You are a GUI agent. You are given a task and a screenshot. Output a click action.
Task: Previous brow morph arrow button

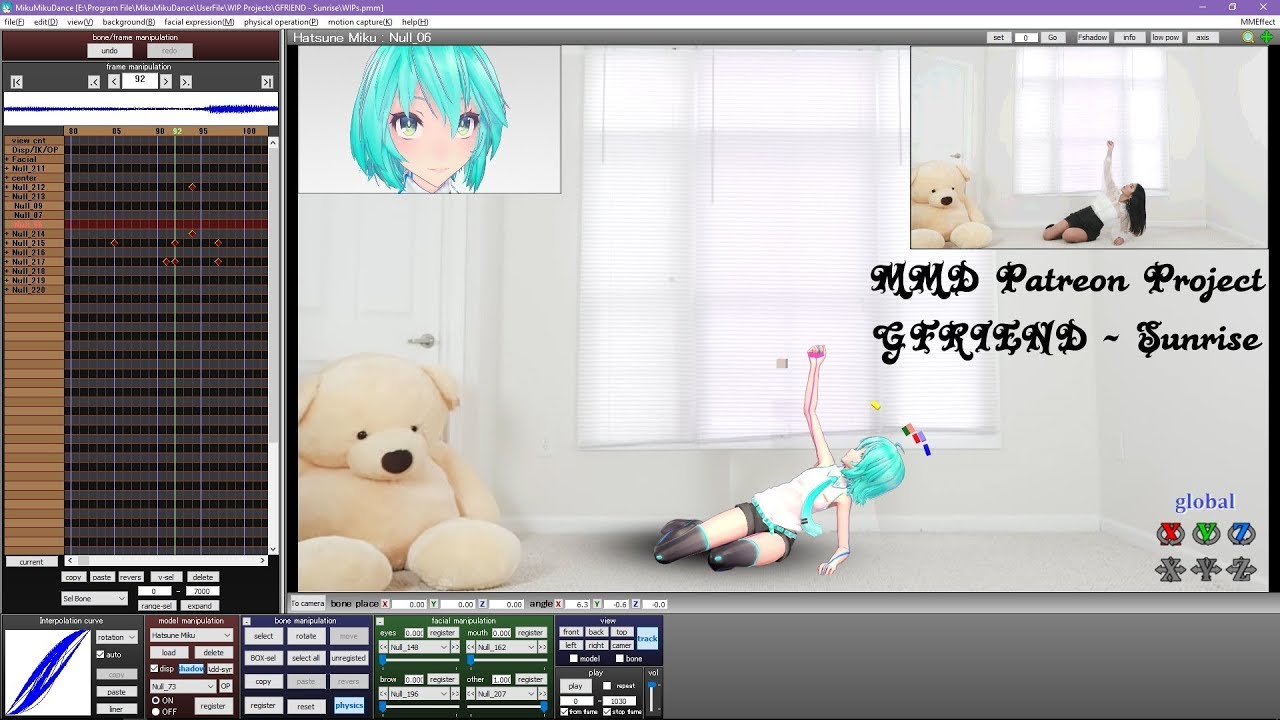pos(383,693)
